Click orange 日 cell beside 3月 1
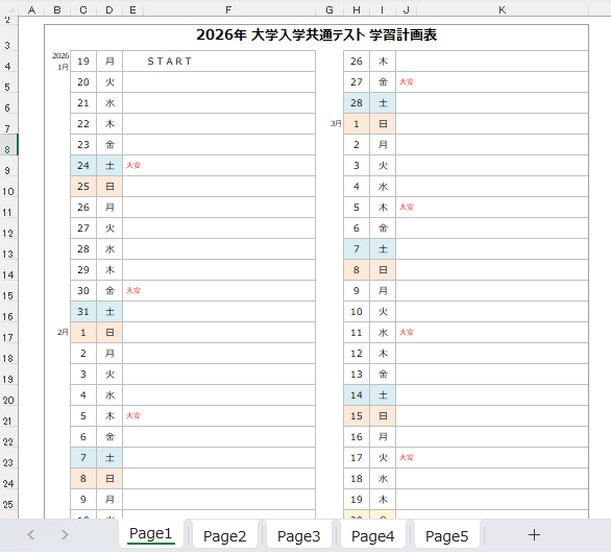 383,124
